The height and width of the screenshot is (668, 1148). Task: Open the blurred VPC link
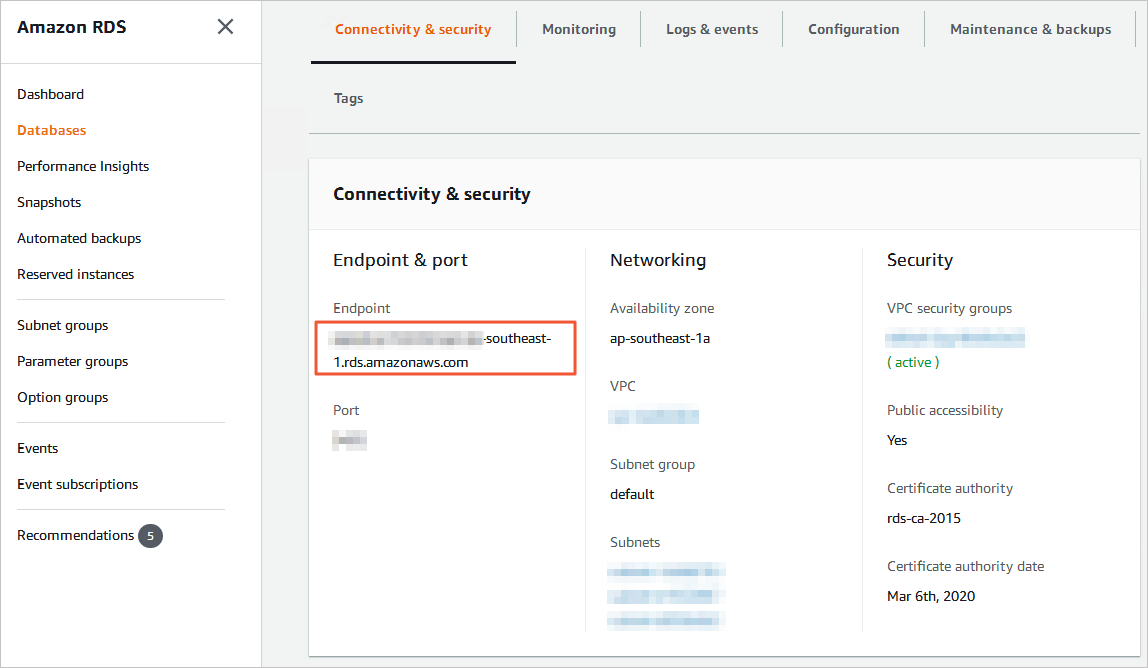(653, 417)
